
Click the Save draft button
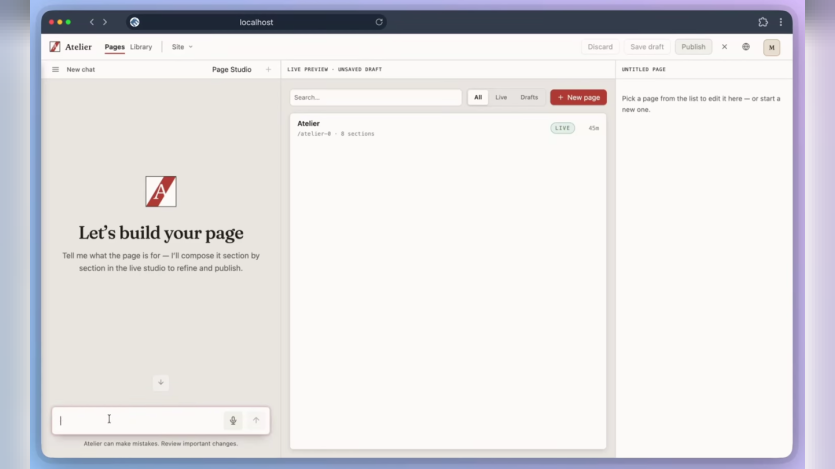point(647,47)
